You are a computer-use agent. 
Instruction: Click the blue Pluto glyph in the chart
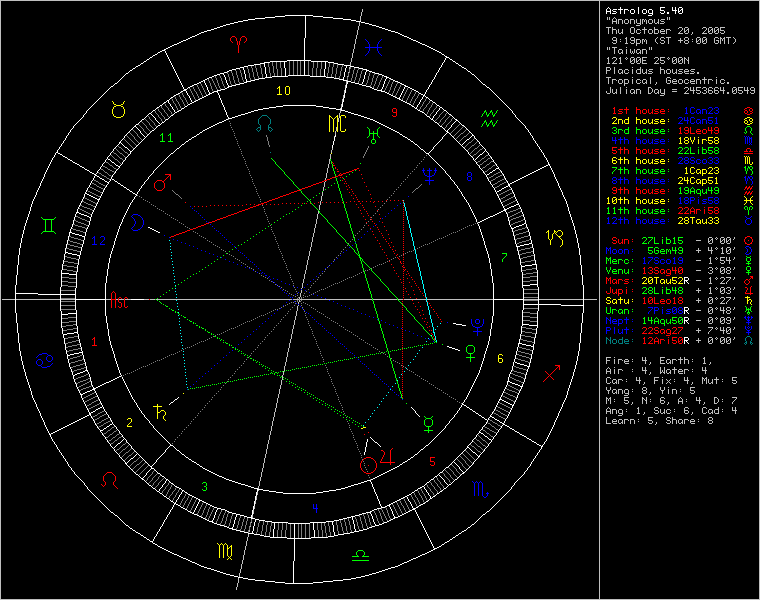point(477,327)
